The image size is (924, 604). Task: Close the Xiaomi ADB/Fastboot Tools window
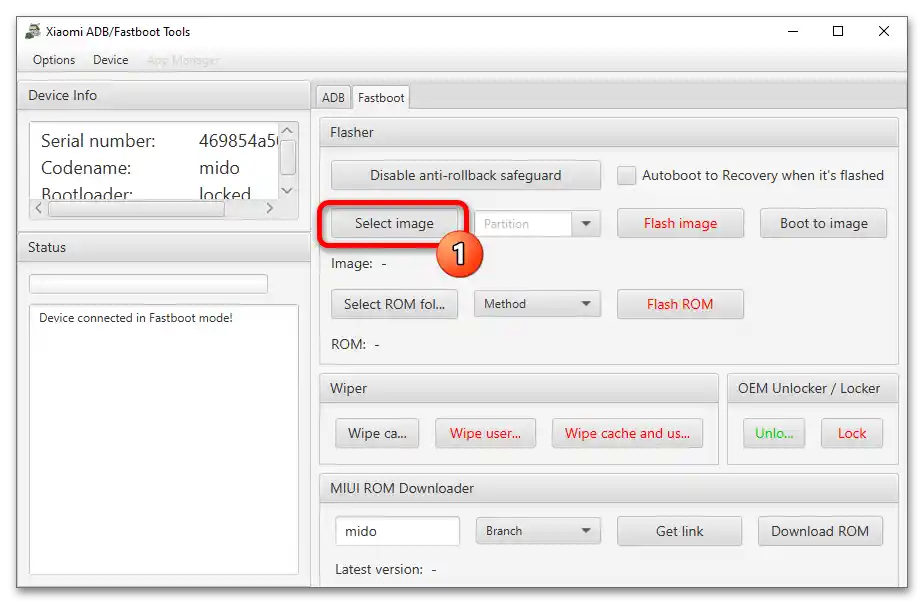click(884, 31)
